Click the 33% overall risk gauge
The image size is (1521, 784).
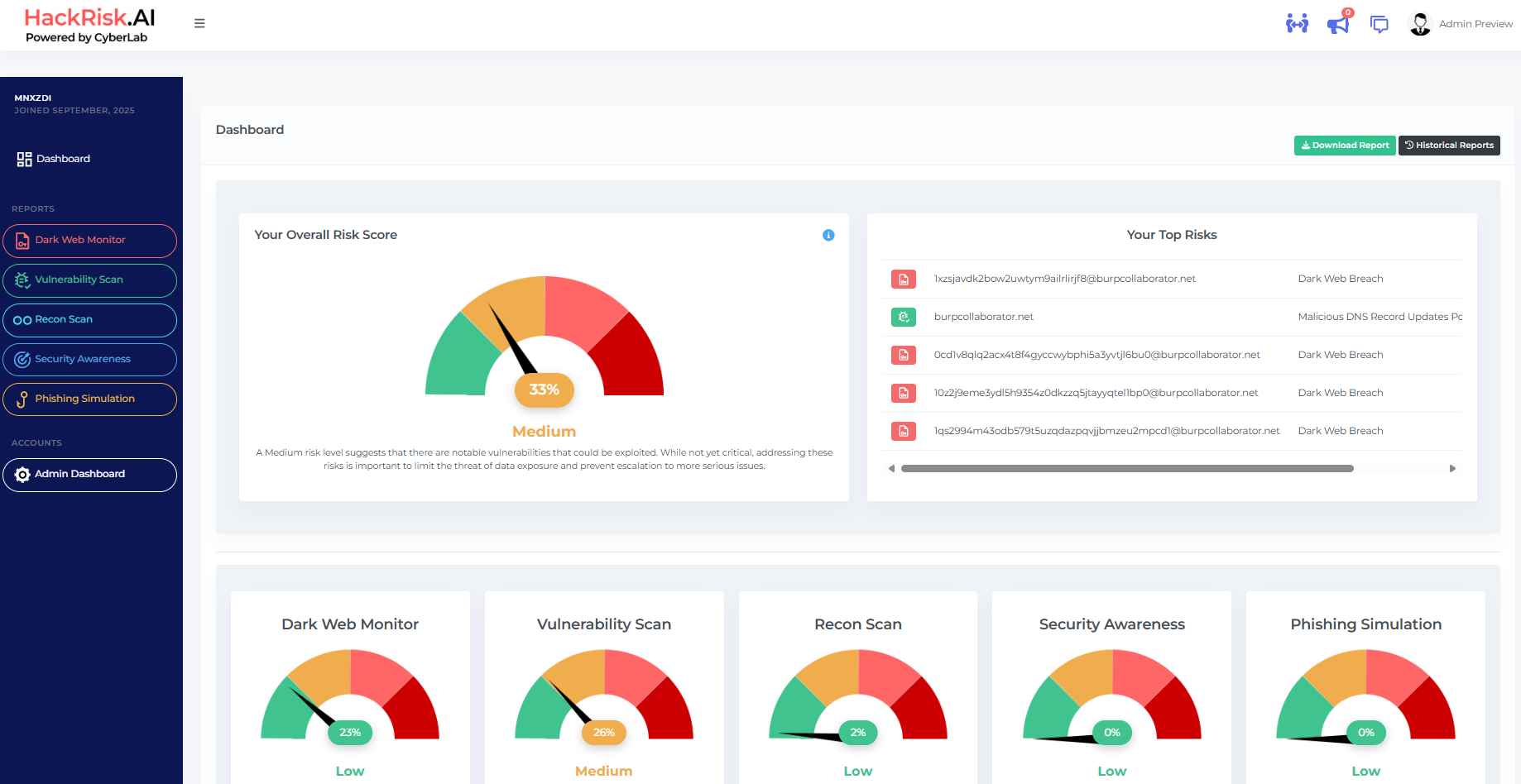[545, 341]
